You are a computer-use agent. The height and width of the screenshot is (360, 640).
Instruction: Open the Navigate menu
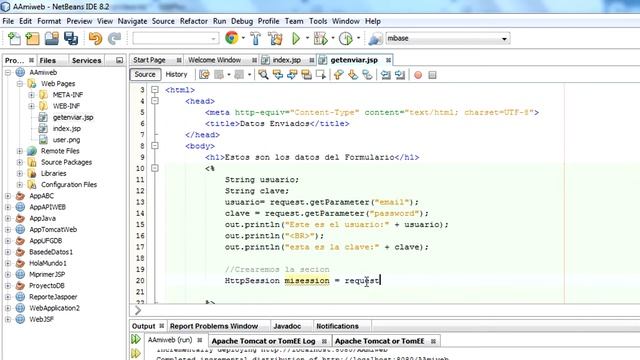(x=132, y=21)
